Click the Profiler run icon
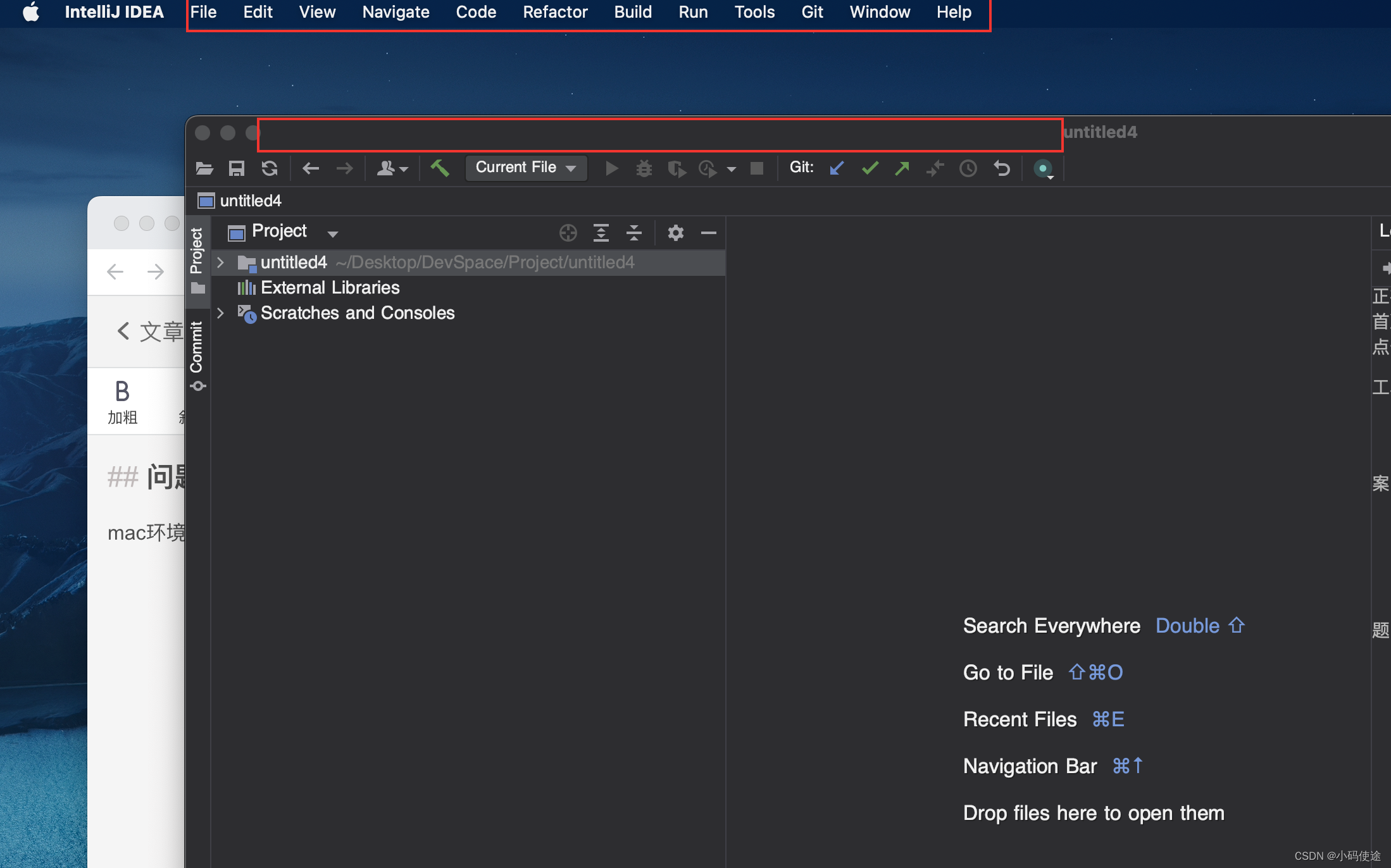The width and height of the screenshot is (1391, 868). 708,168
